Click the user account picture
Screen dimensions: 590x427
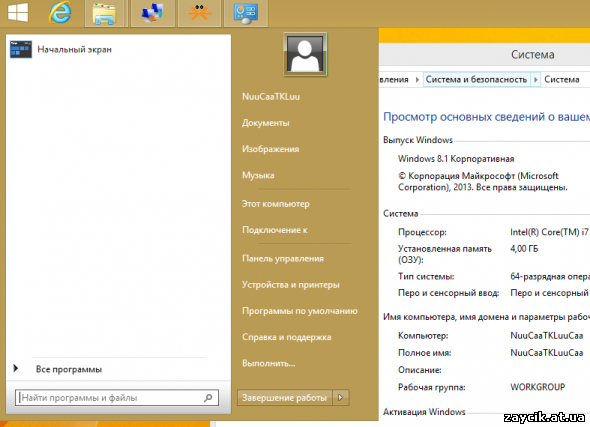(305, 54)
